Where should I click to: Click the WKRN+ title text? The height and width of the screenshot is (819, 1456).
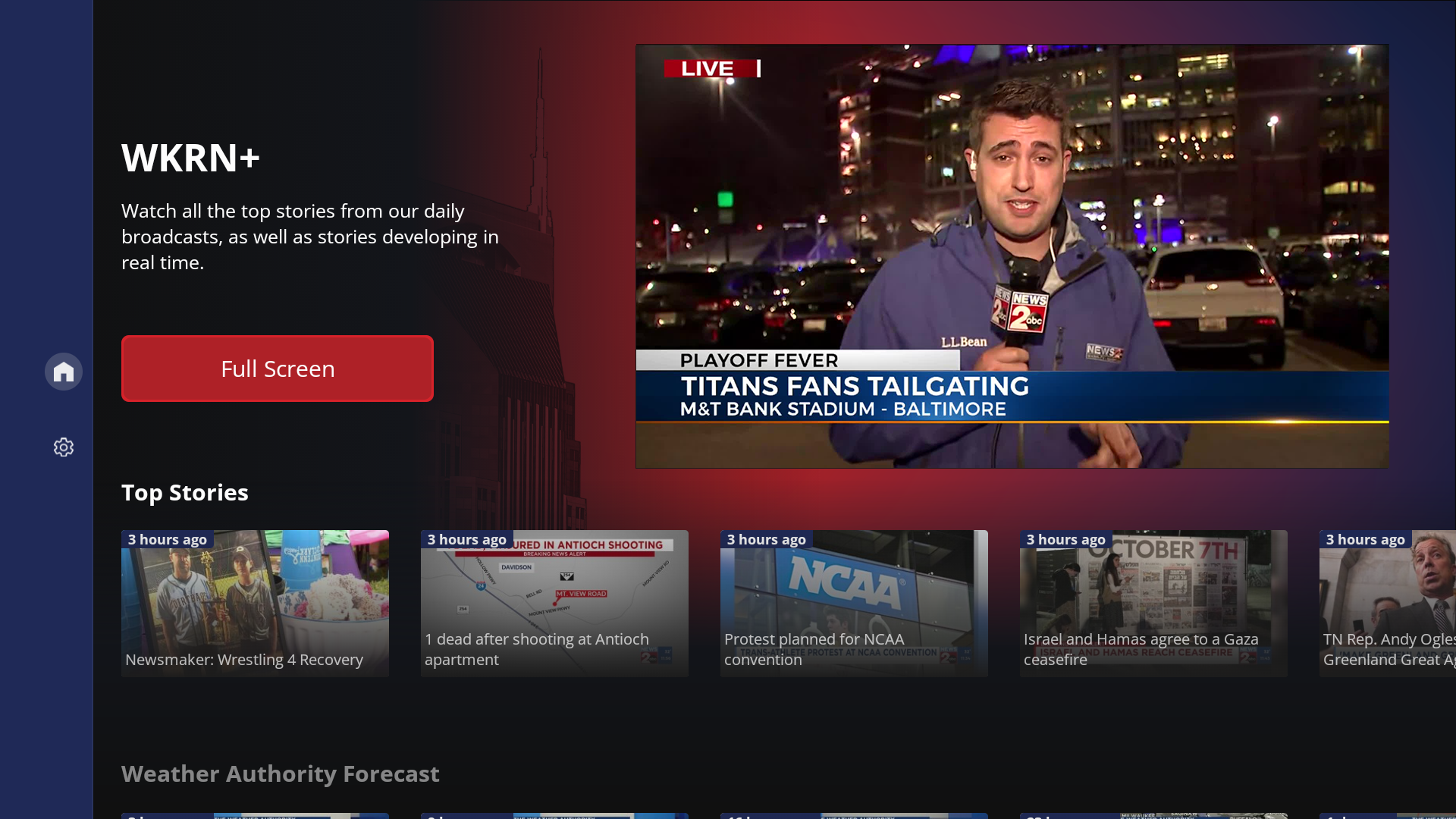pos(190,158)
